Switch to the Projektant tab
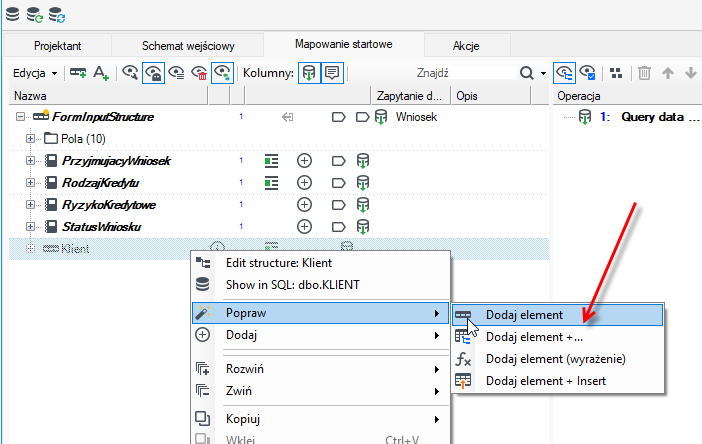The image size is (702, 444). (58, 46)
